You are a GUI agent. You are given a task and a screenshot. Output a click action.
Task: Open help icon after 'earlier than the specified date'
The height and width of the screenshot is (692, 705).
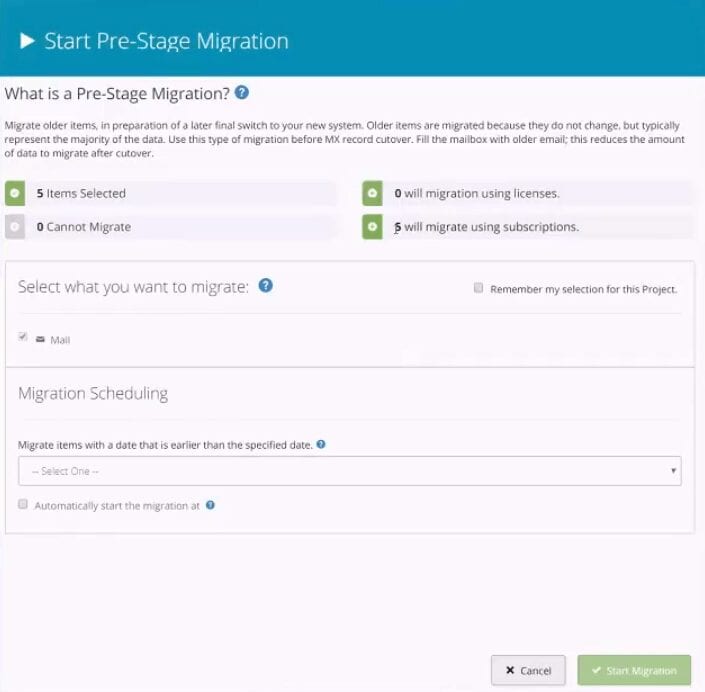pos(321,444)
